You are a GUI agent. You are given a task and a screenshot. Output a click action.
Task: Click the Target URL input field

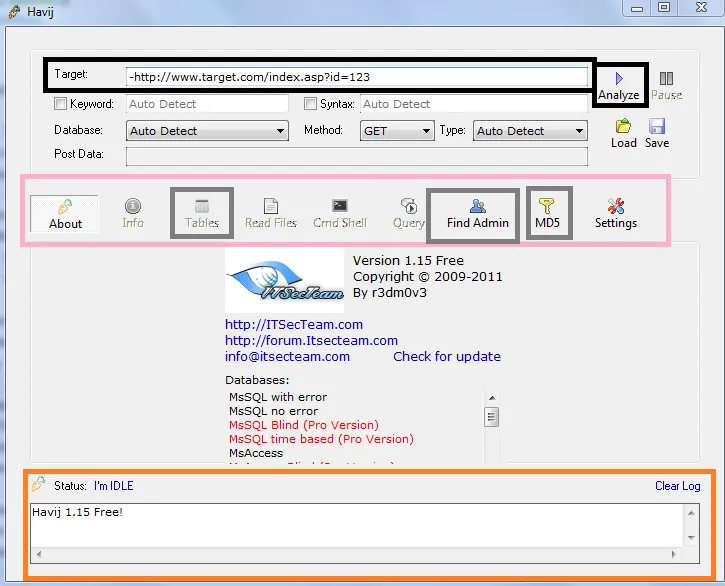coord(357,77)
